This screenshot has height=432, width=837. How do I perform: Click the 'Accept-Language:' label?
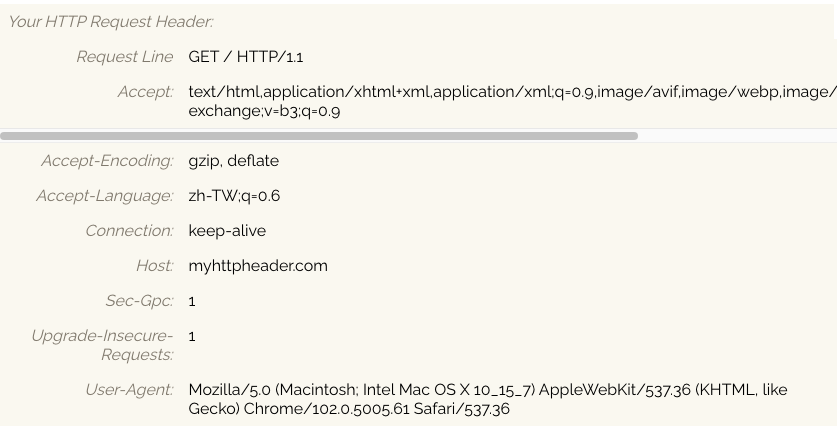105,196
